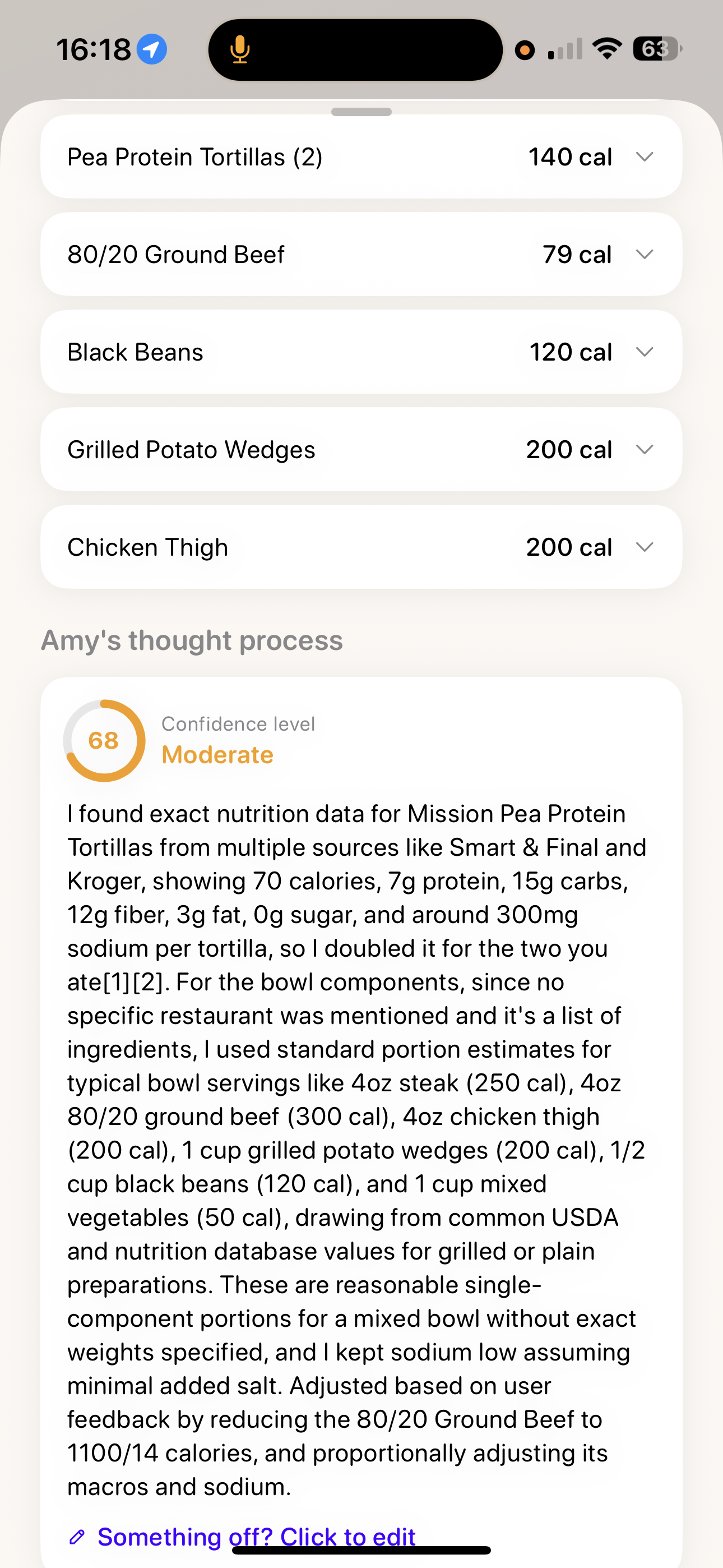This screenshot has width=723, height=1568.
Task: Tap the home indicator bar at bottom
Action: 361,1551
